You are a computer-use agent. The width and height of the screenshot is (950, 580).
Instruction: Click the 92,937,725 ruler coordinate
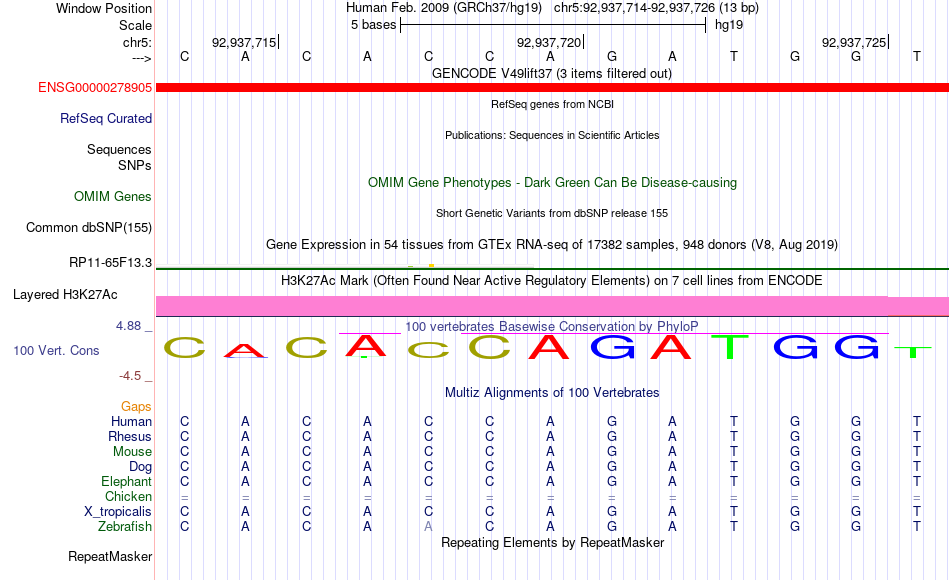[x=854, y=42]
